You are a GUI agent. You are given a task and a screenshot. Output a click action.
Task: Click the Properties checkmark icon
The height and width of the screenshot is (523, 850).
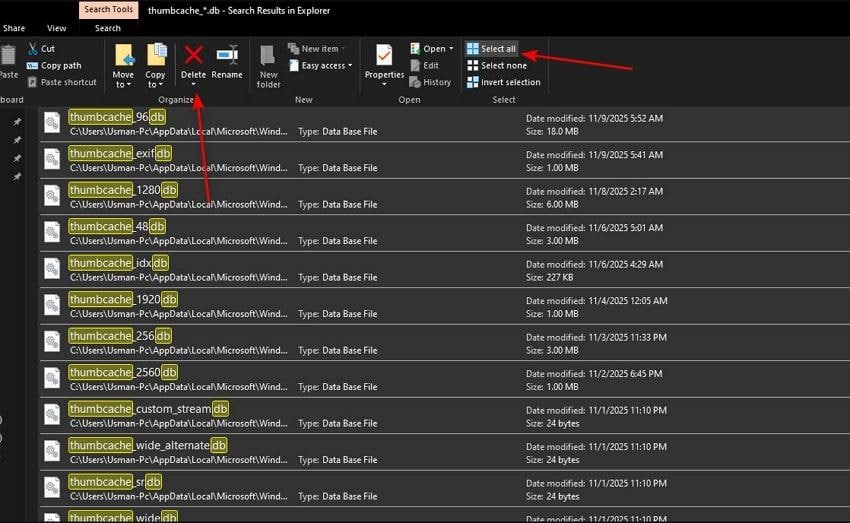(x=384, y=55)
